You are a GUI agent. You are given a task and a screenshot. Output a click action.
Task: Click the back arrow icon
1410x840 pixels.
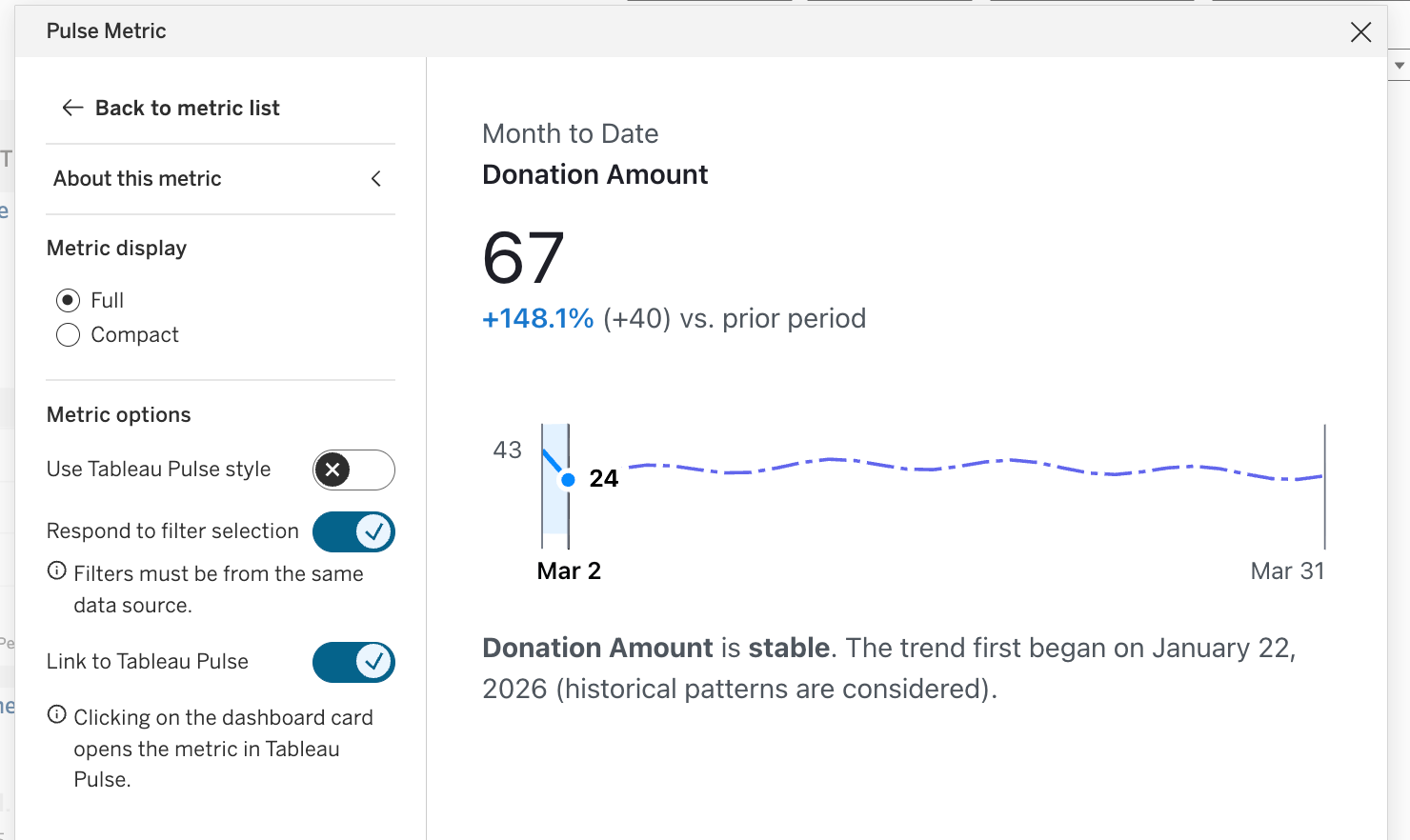(x=72, y=109)
